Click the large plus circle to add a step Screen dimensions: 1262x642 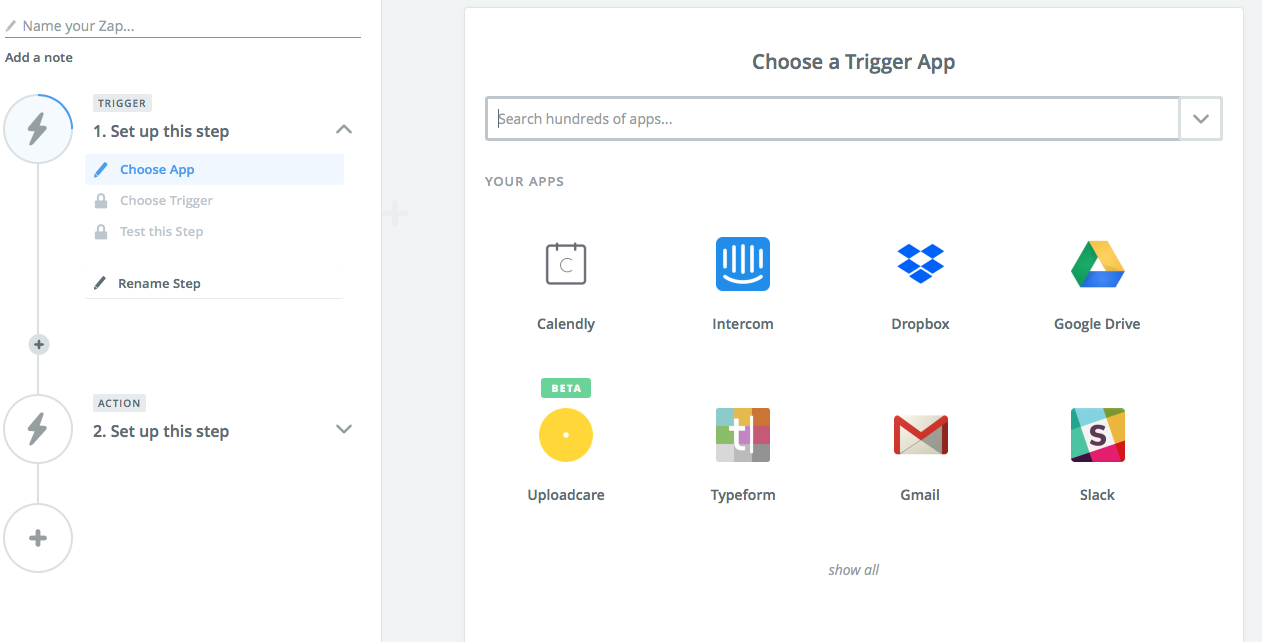pyautogui.click(x=38, y=538)
